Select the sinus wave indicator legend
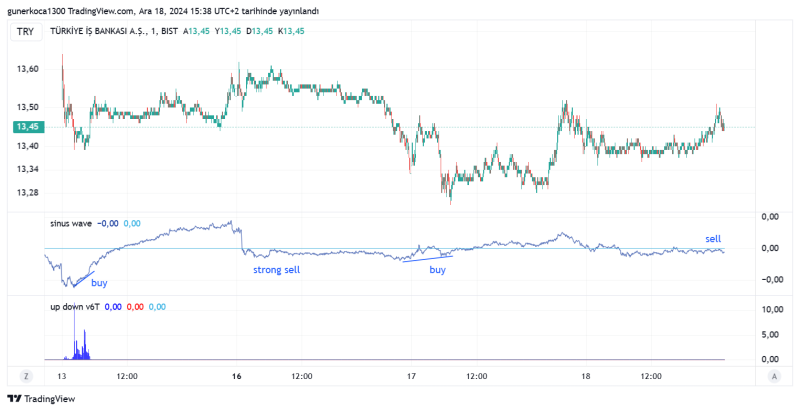Viewport: 800px width, 411px height. (x=73, y=223)
